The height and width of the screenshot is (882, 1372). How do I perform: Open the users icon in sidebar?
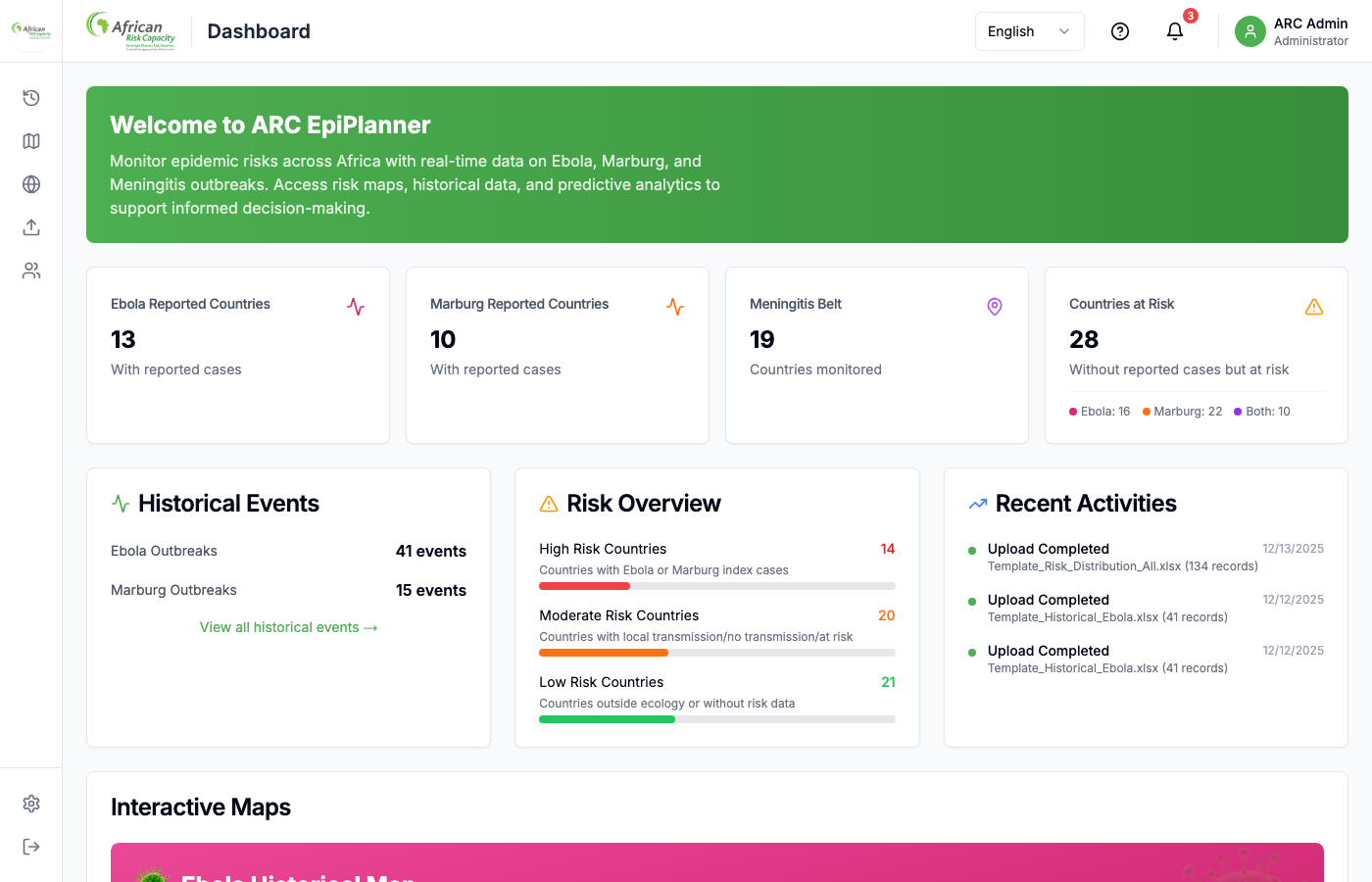click(31, 270)
